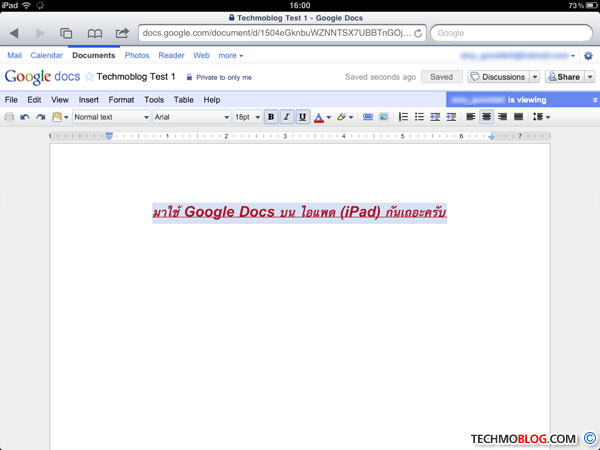The image size is (600, 450).
Task: Open the Edit menu
Action: pyautogui.click(x=34, y=100)
